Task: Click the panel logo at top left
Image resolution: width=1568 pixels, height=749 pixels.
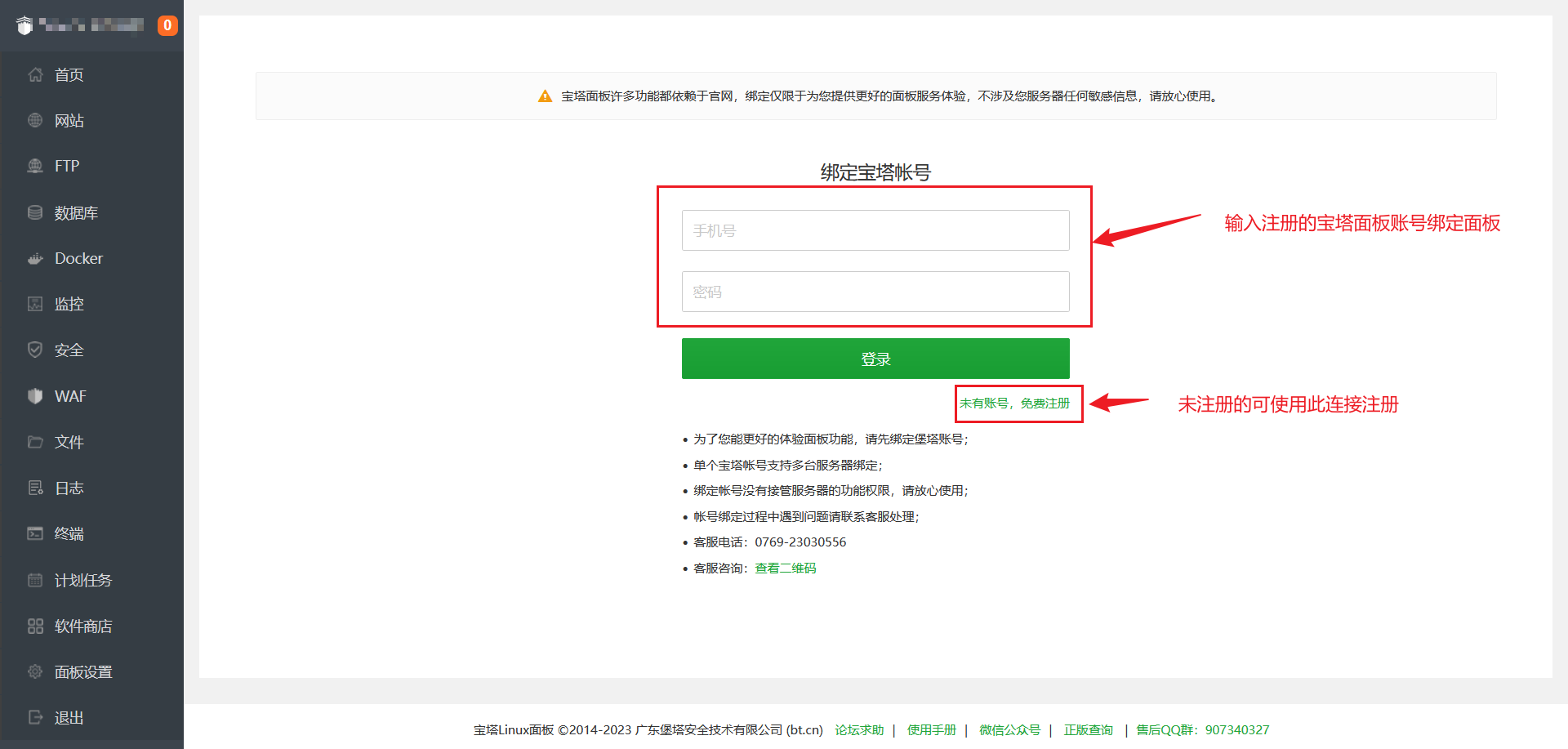Action: [x=24, y=25]
